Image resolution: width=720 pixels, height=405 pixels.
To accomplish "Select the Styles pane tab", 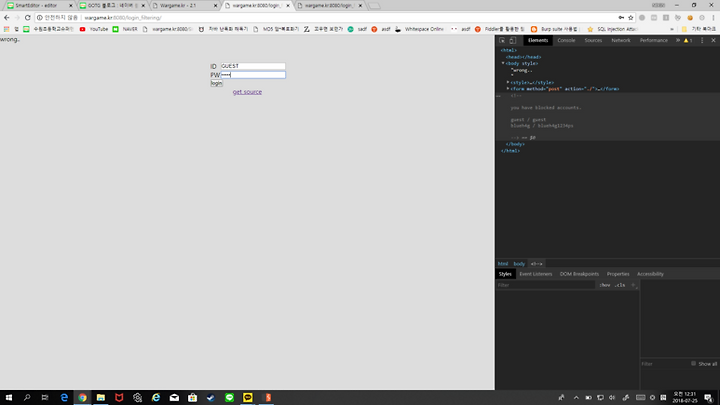I will coord(505,274).
